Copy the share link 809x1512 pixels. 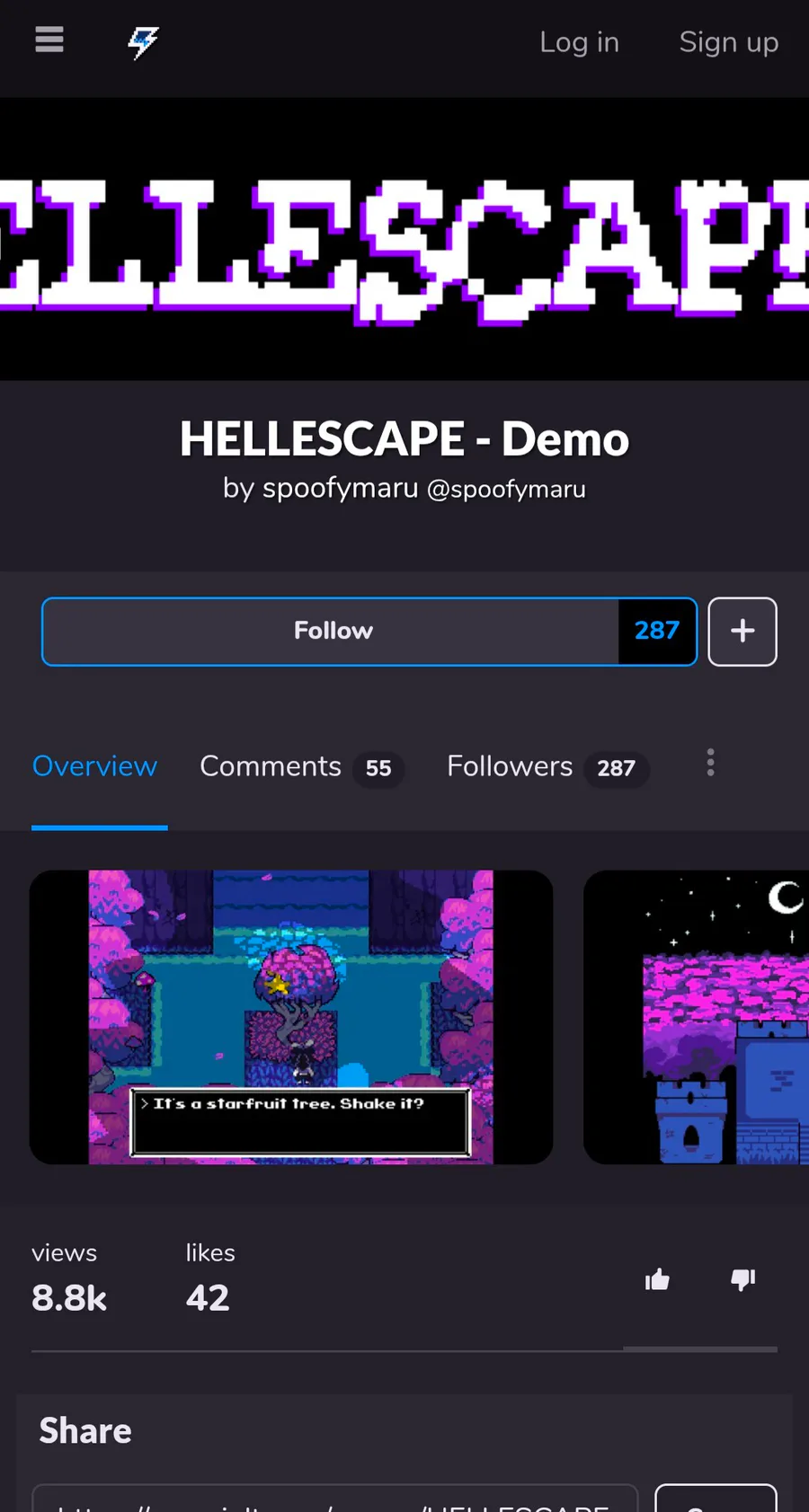coord(716,1499)
